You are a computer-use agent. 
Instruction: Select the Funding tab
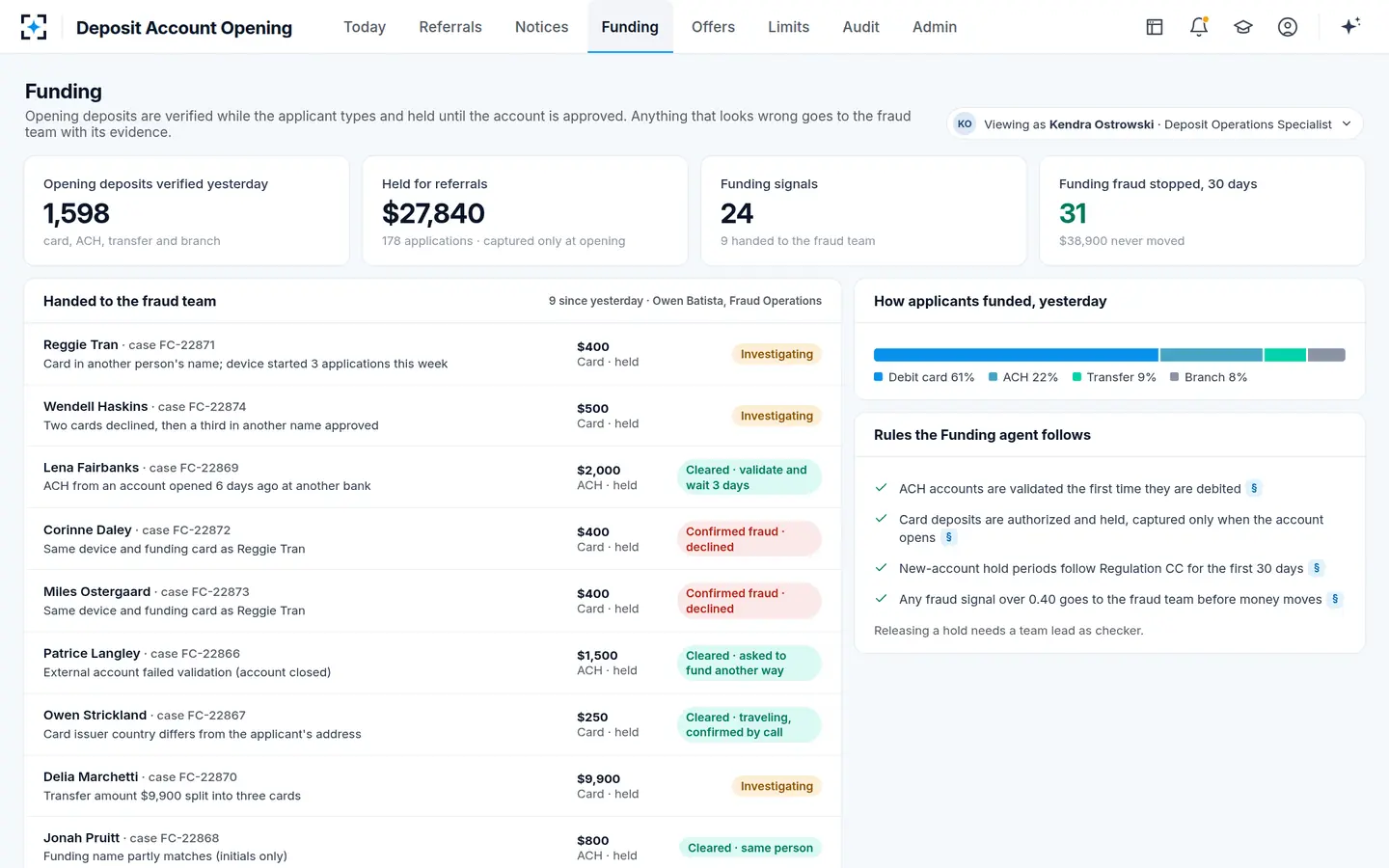pyautogui.click(x=630, y=27)
